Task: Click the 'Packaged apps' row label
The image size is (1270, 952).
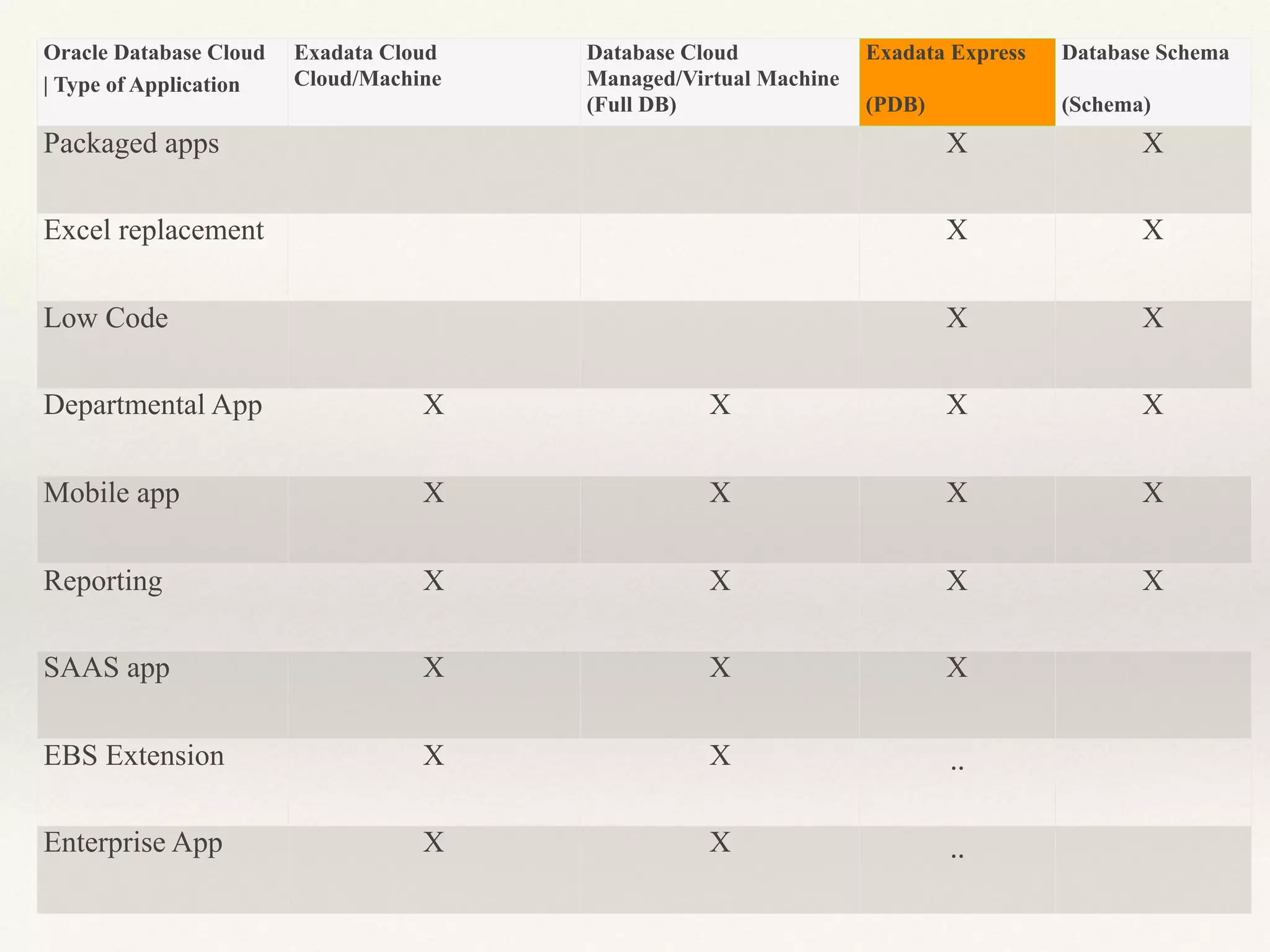Action: (131, 144)
